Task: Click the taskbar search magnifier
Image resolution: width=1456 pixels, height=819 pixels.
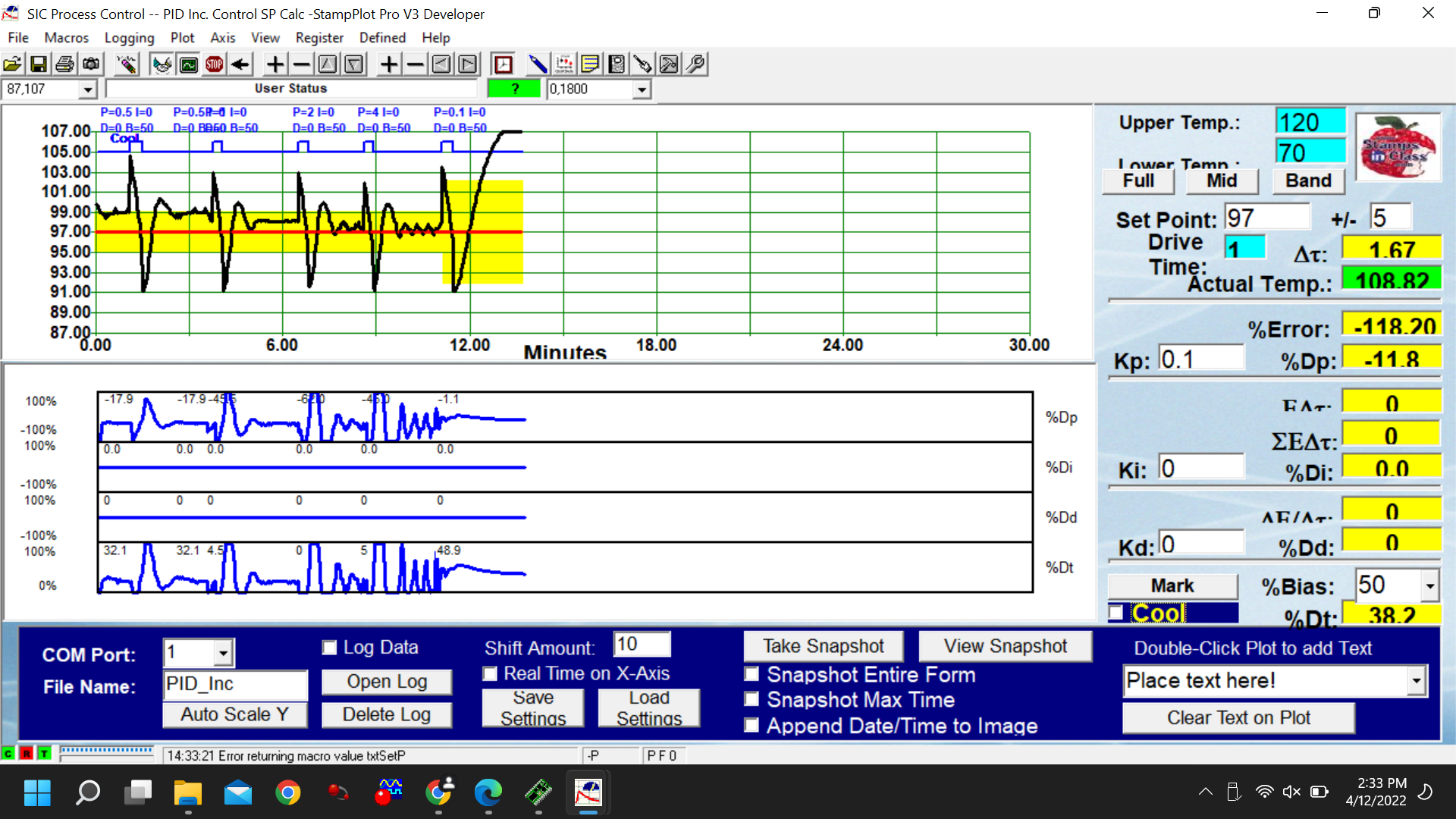Action: pyautogui.click(x=88, y=793)
